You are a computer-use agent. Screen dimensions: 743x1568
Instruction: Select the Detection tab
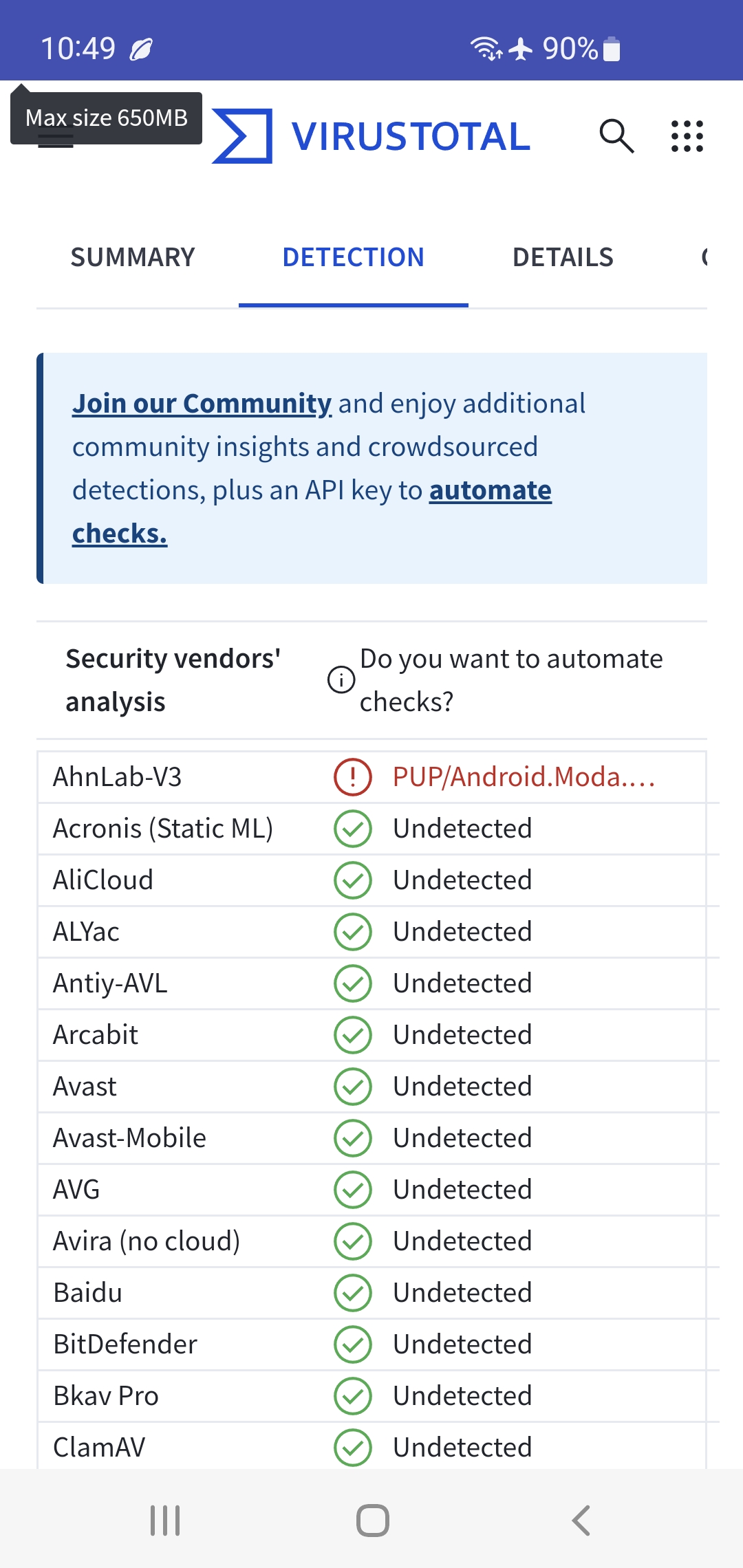[353, 257]
